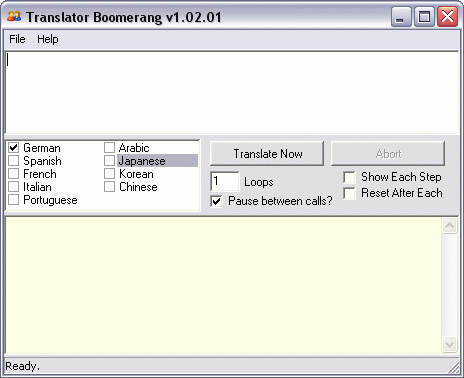Click the output scrollbar up arrow
464x378 pixels.
pyautogui.click(x=449, y=226)
